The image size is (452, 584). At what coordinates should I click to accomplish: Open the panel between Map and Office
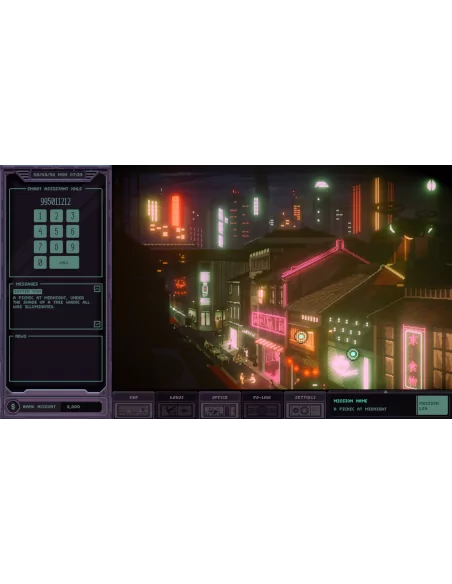point(176,406)
